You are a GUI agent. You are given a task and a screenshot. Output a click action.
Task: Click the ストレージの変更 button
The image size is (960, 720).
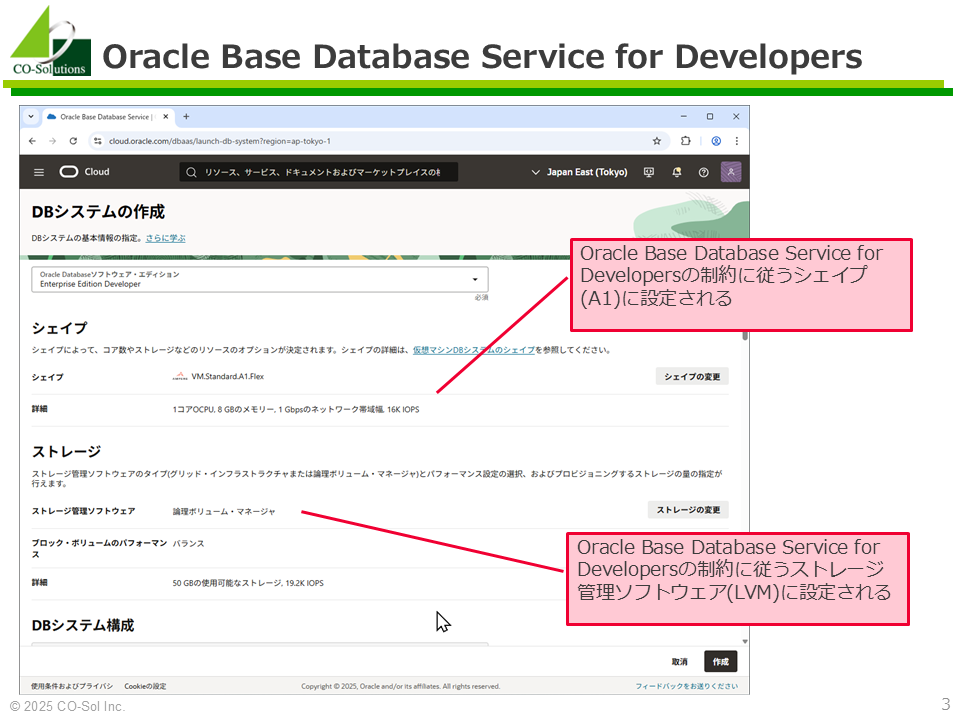[688, 510]
